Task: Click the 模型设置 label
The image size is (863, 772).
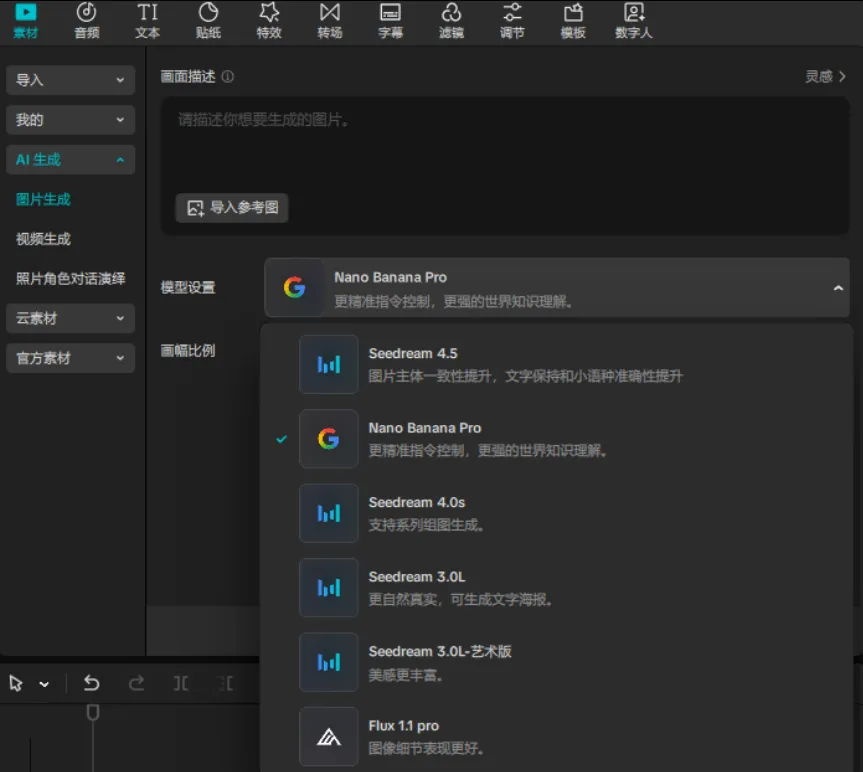Action: pyautogui.click(x=188, y=287)
